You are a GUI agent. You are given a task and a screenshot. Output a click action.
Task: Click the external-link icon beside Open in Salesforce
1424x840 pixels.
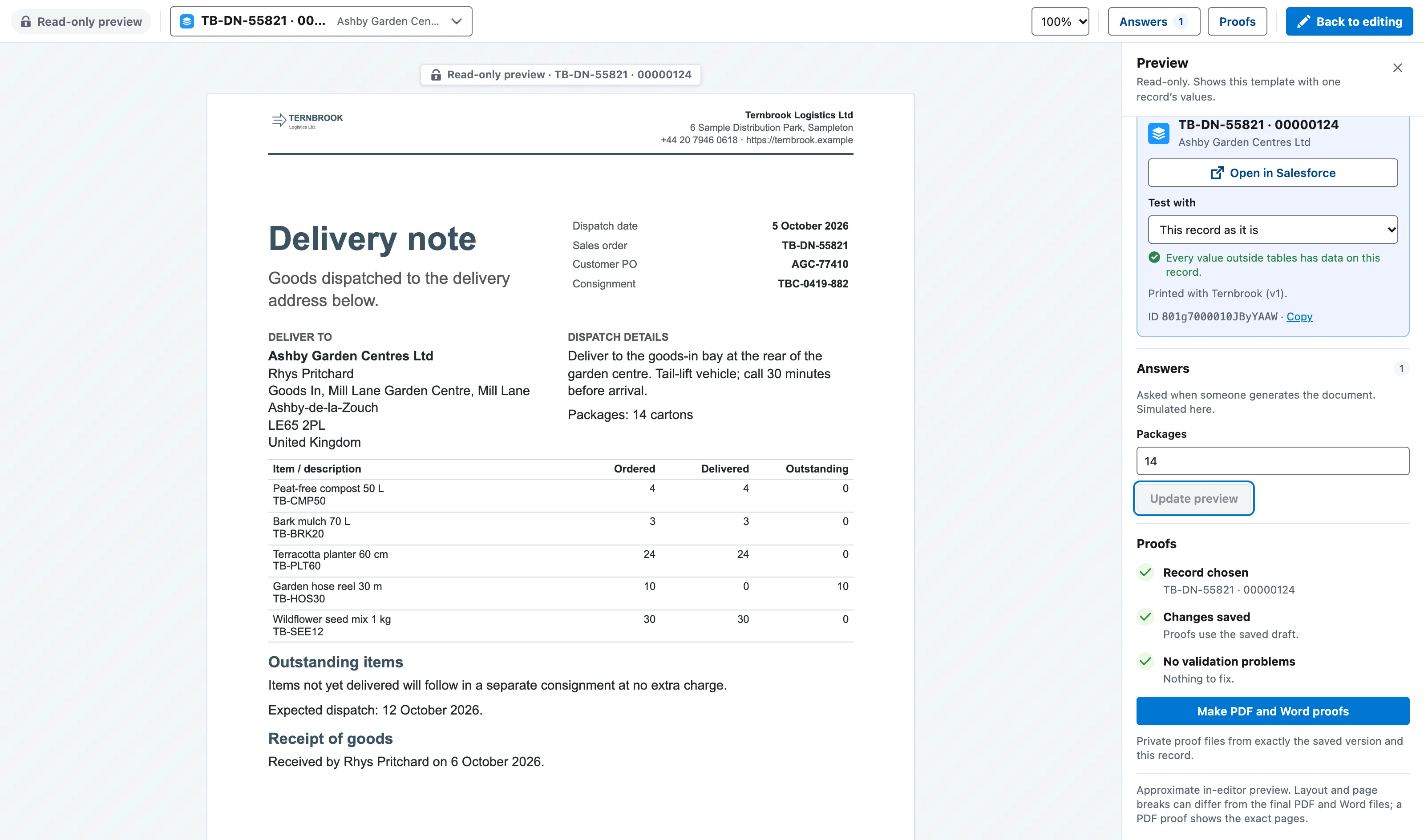tap(1217, 173)
